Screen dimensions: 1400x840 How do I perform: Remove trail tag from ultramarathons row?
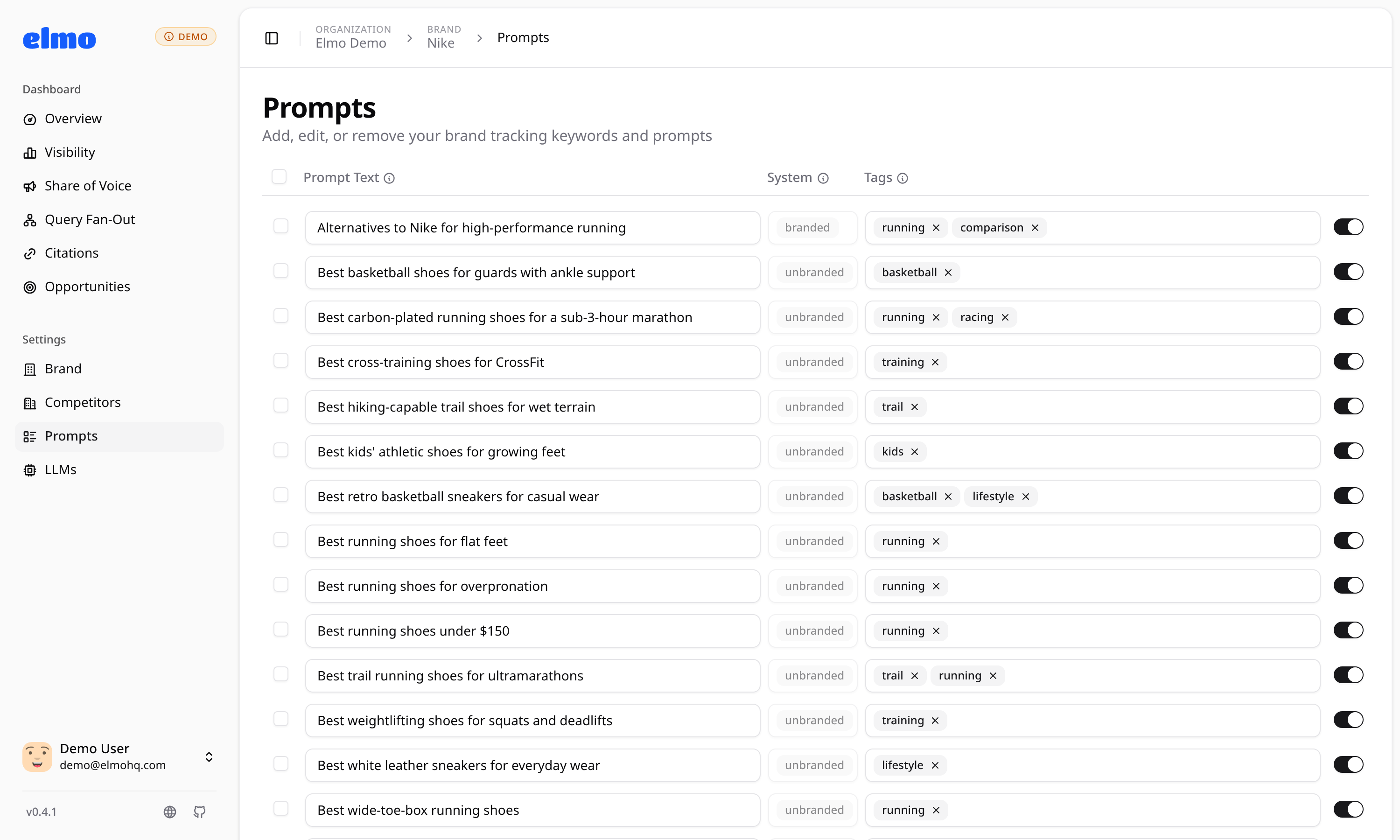915,675
